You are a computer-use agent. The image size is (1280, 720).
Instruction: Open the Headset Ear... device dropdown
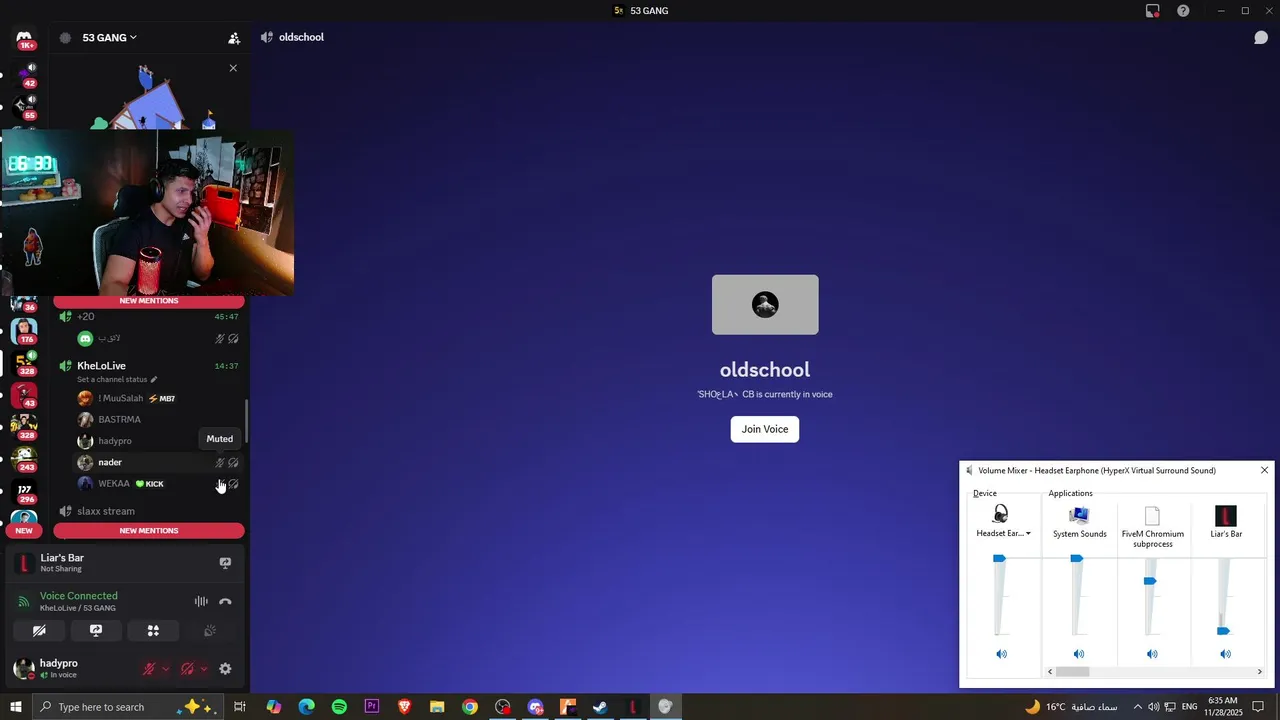[1003, 533]
